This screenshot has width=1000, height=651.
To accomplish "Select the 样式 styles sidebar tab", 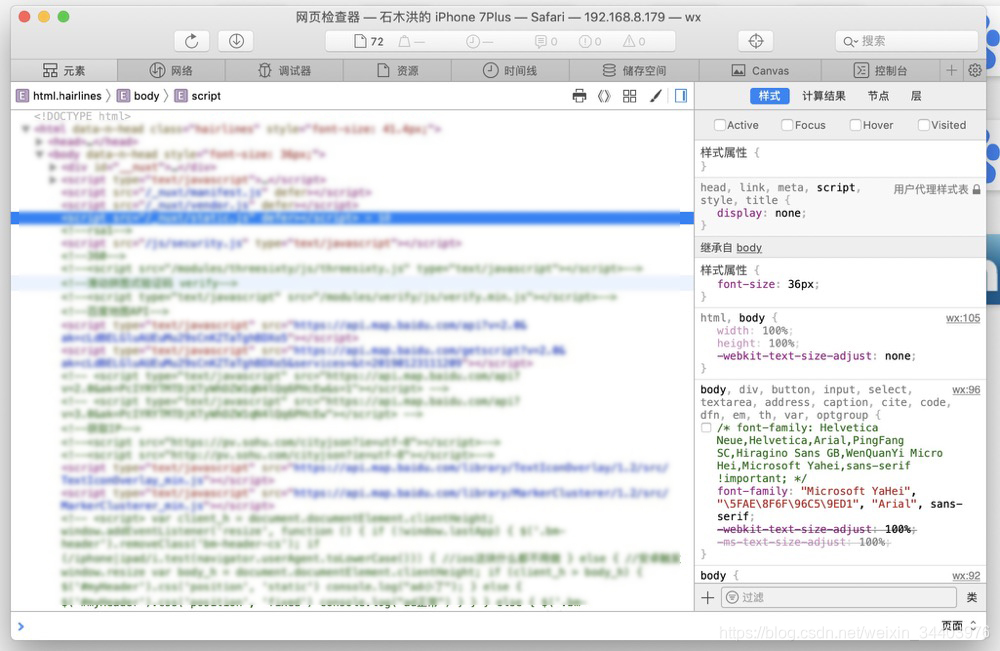I will (770, 96).
